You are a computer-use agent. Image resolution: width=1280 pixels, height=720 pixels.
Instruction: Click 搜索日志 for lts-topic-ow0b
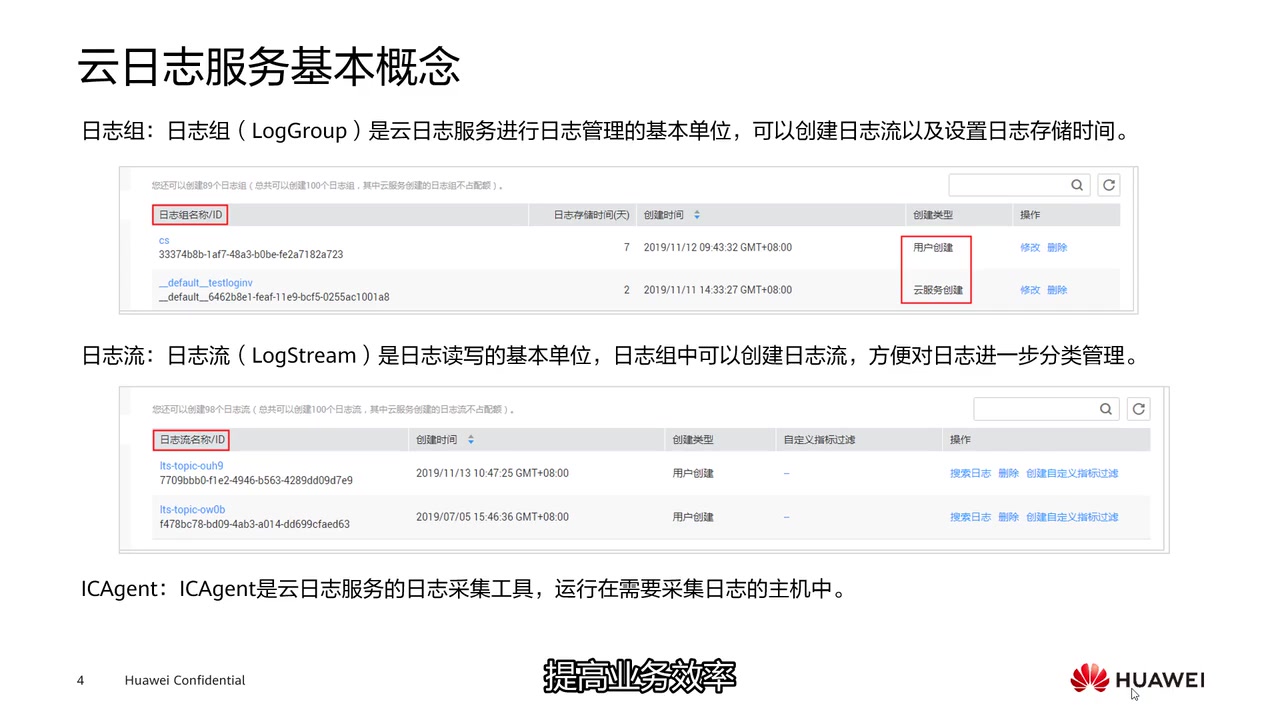pyautogui.click(x=970, y=517)
